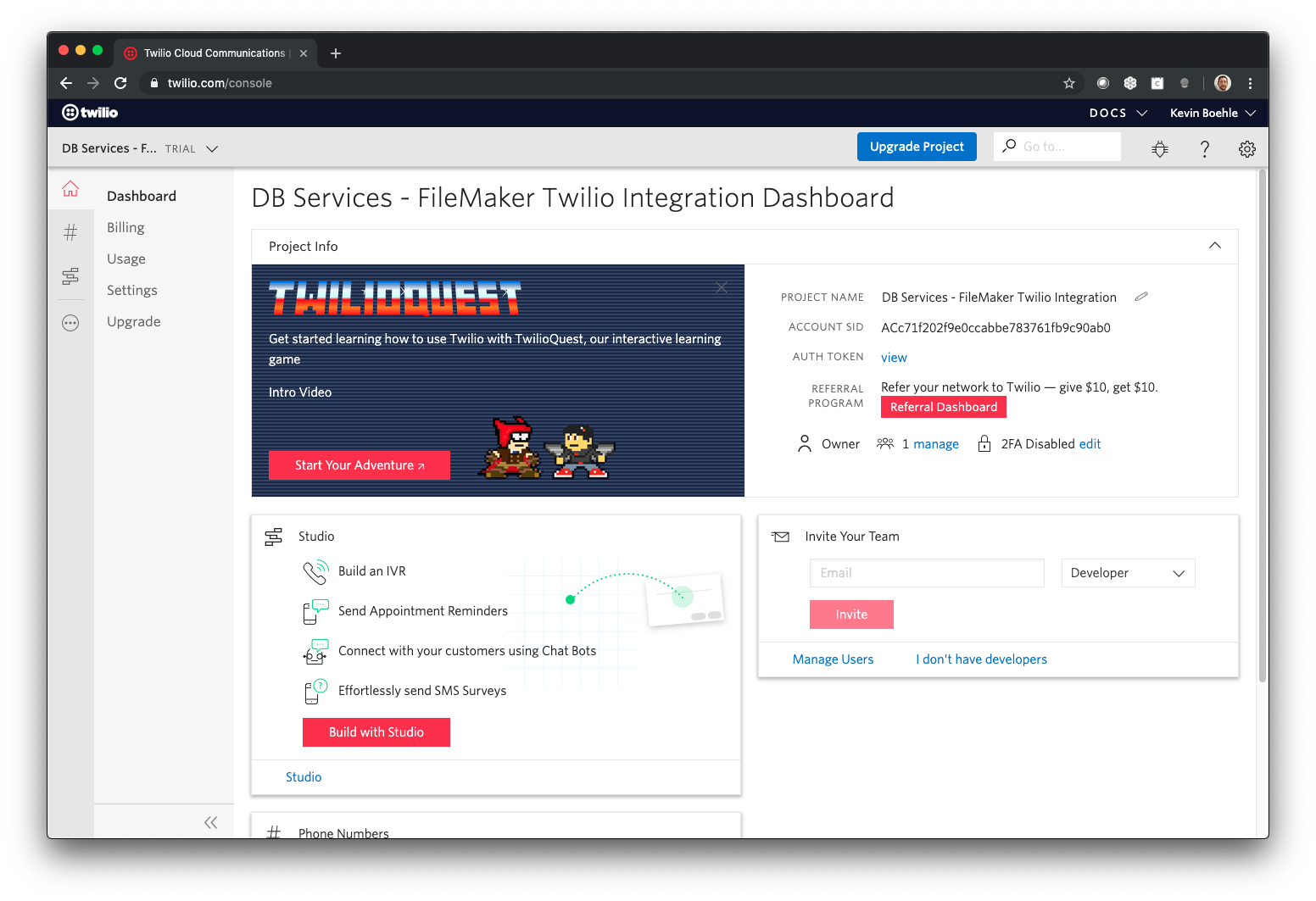Open the debugger bug icon
Viewport: 1316px width, 901px height.
(1160, 149)
